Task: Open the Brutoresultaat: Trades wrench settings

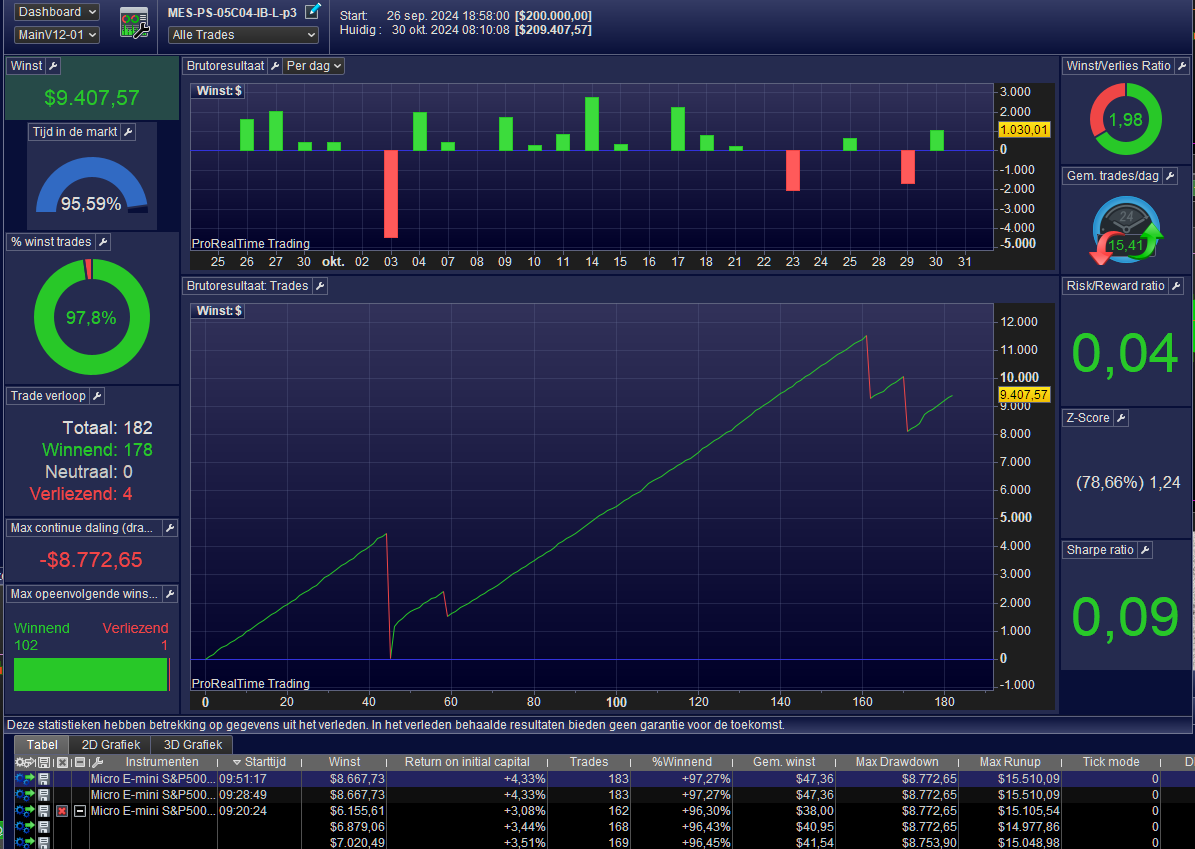Action: [320, 286]
